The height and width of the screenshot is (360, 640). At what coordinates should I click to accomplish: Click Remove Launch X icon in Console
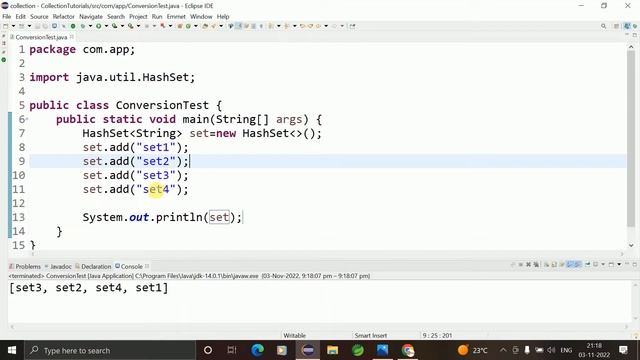[528, 264]
